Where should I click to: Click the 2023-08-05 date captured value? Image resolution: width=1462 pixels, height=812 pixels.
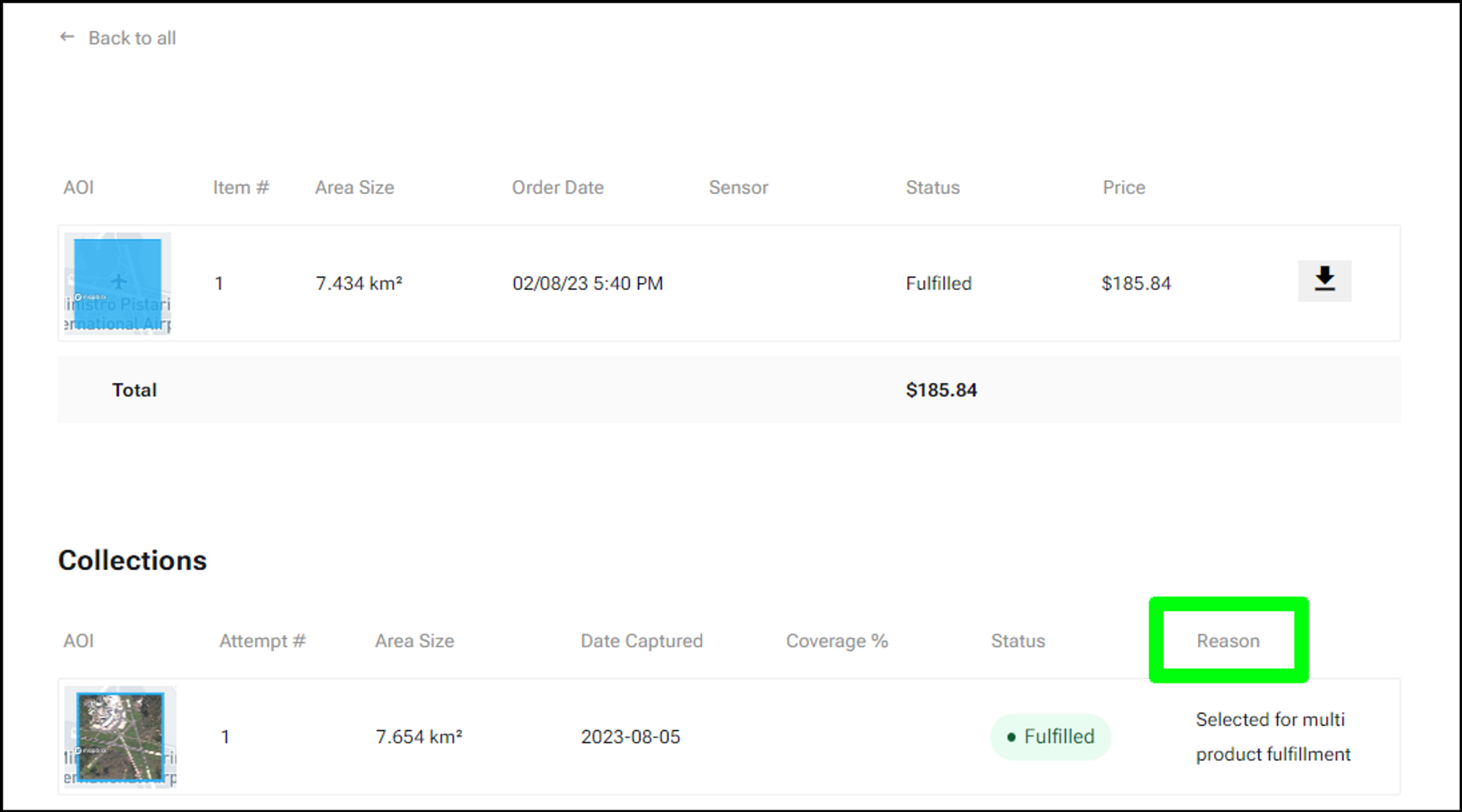(x=630, y=737)
